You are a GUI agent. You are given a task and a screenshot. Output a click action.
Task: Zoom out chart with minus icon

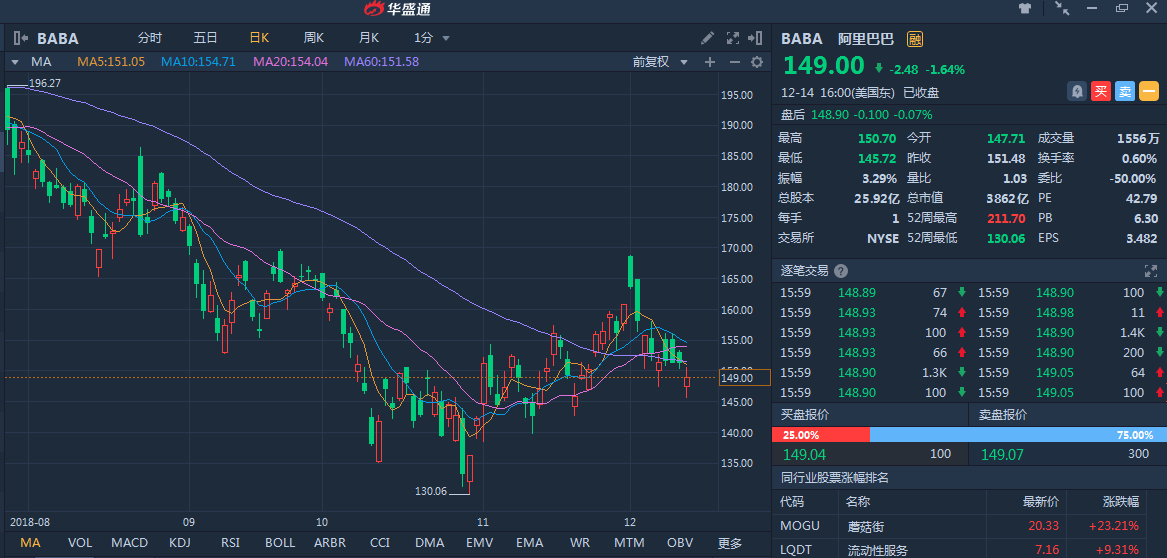click(734, 62)
